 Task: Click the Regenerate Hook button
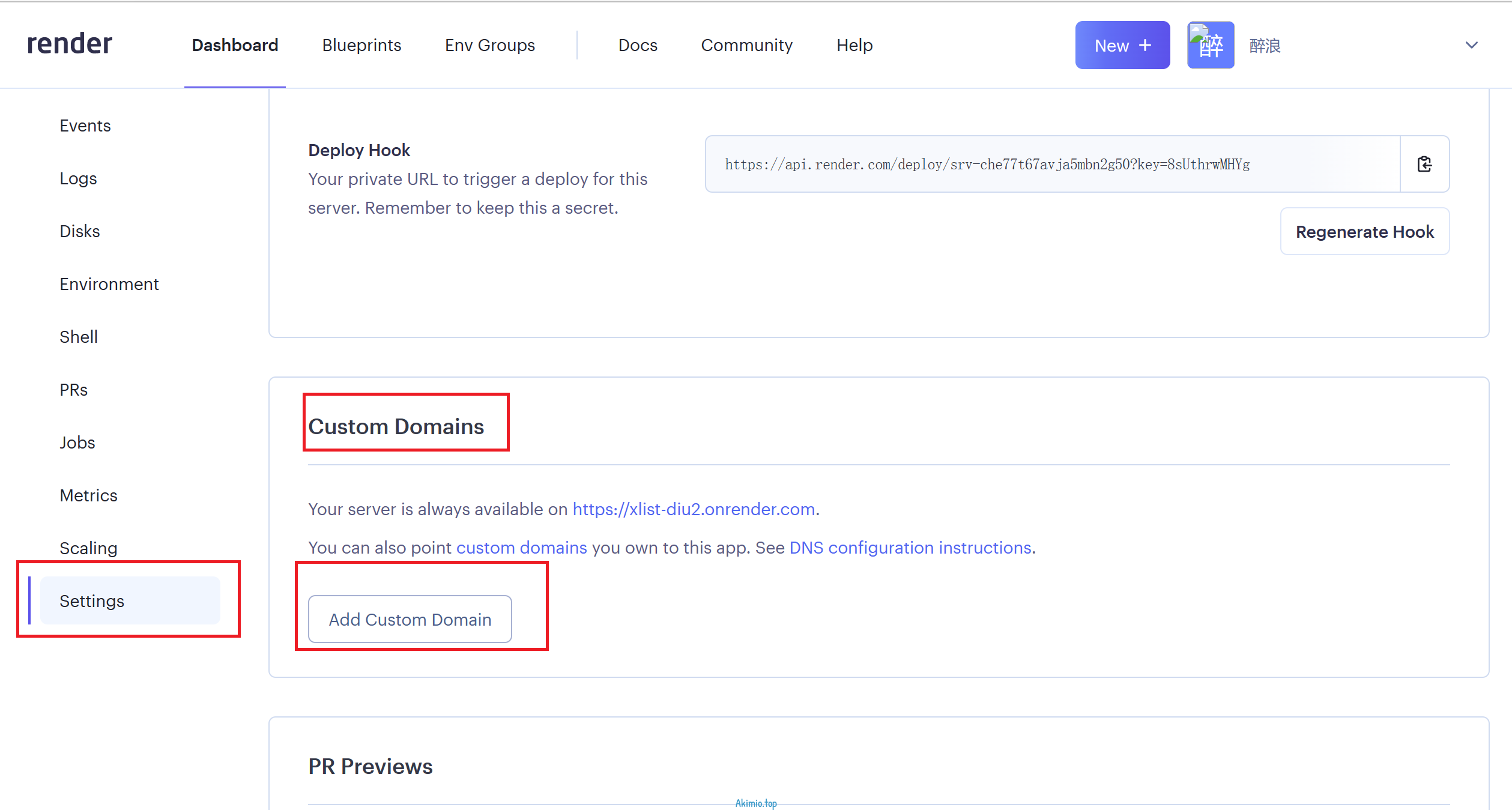pyautogui.click(x=1365, y=231)
